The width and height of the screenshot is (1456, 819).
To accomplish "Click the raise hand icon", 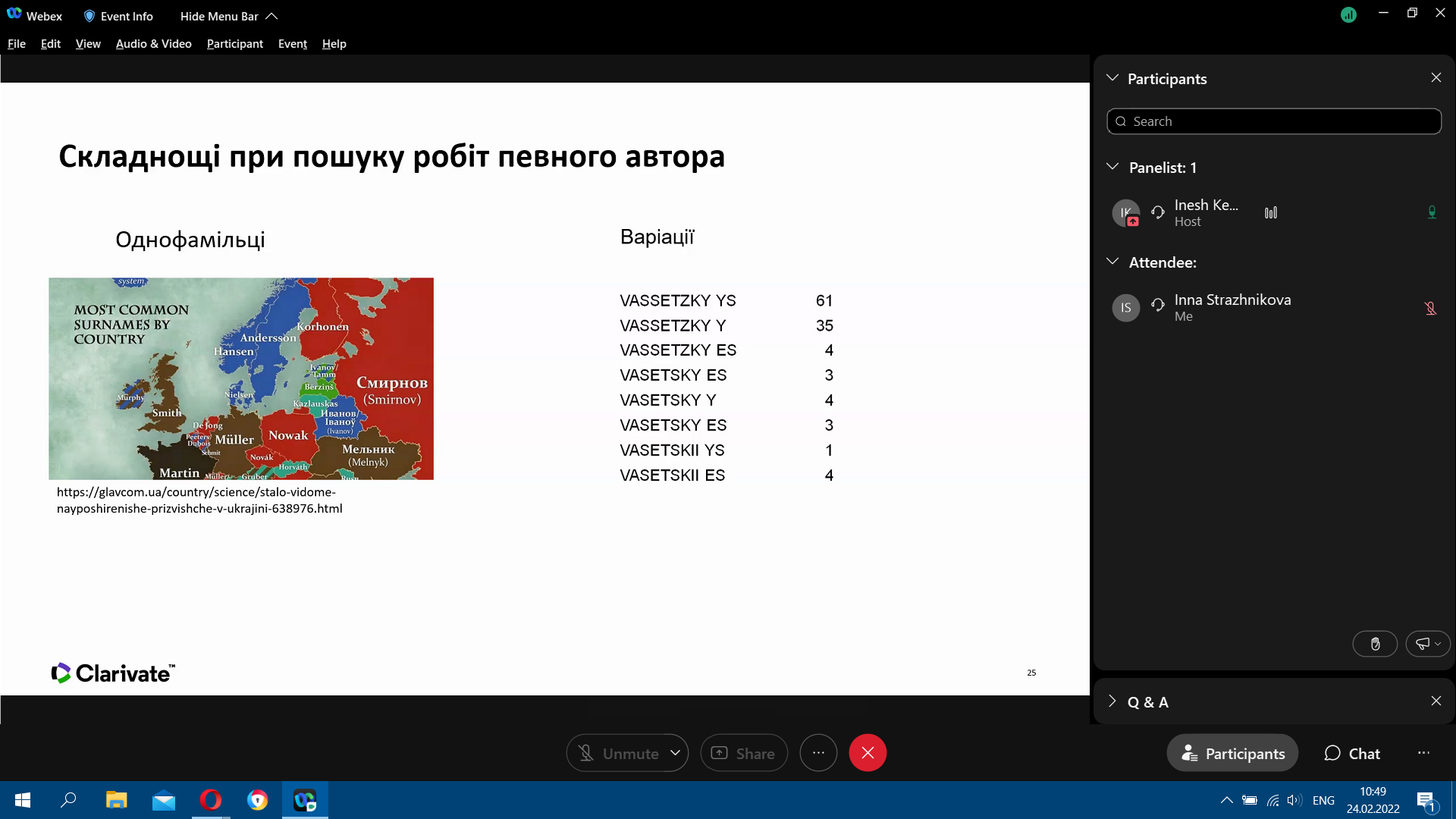I will tap(1375, 644).
